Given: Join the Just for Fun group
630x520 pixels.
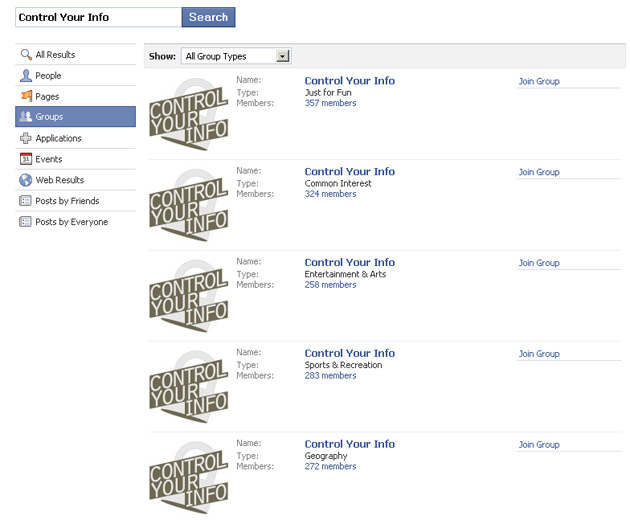Looking at the screenshot, I should [539, 81].
